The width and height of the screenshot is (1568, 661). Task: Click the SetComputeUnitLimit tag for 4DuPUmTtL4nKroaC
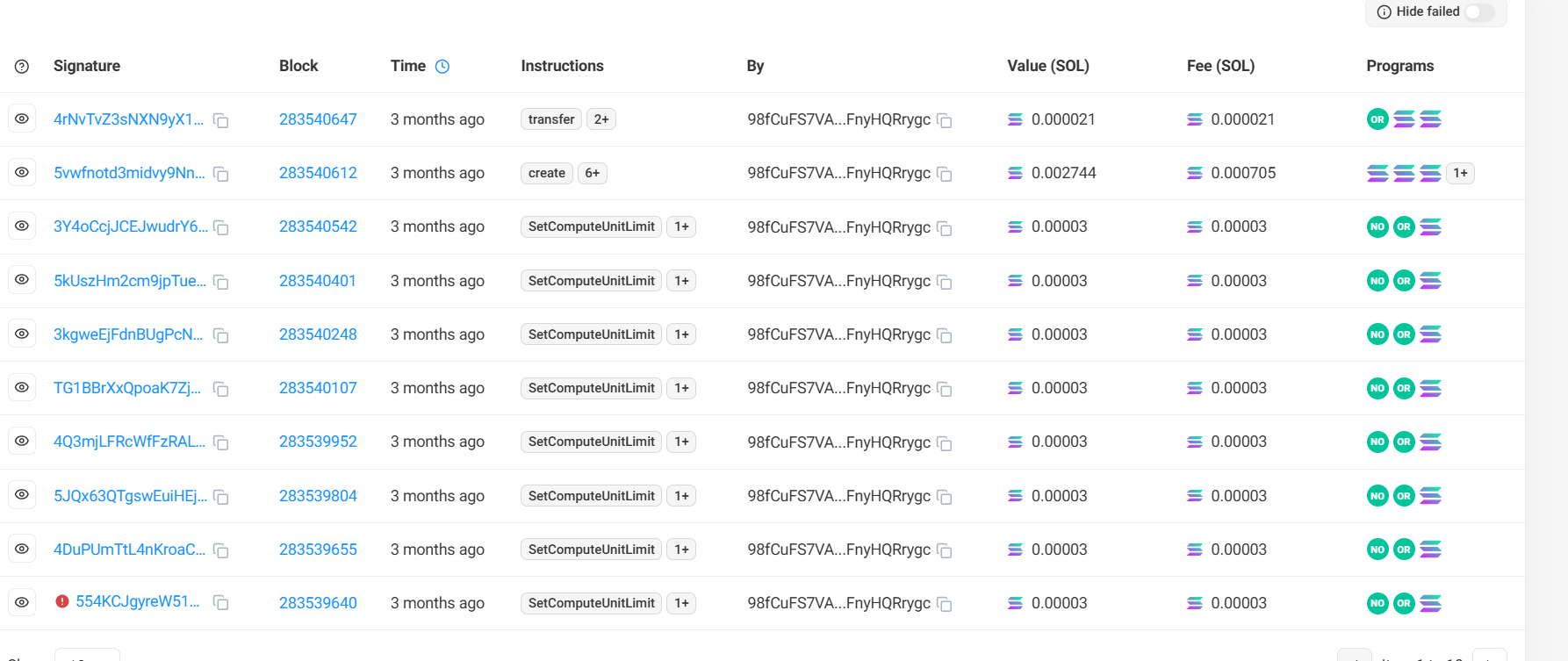[x=591, y=550]
